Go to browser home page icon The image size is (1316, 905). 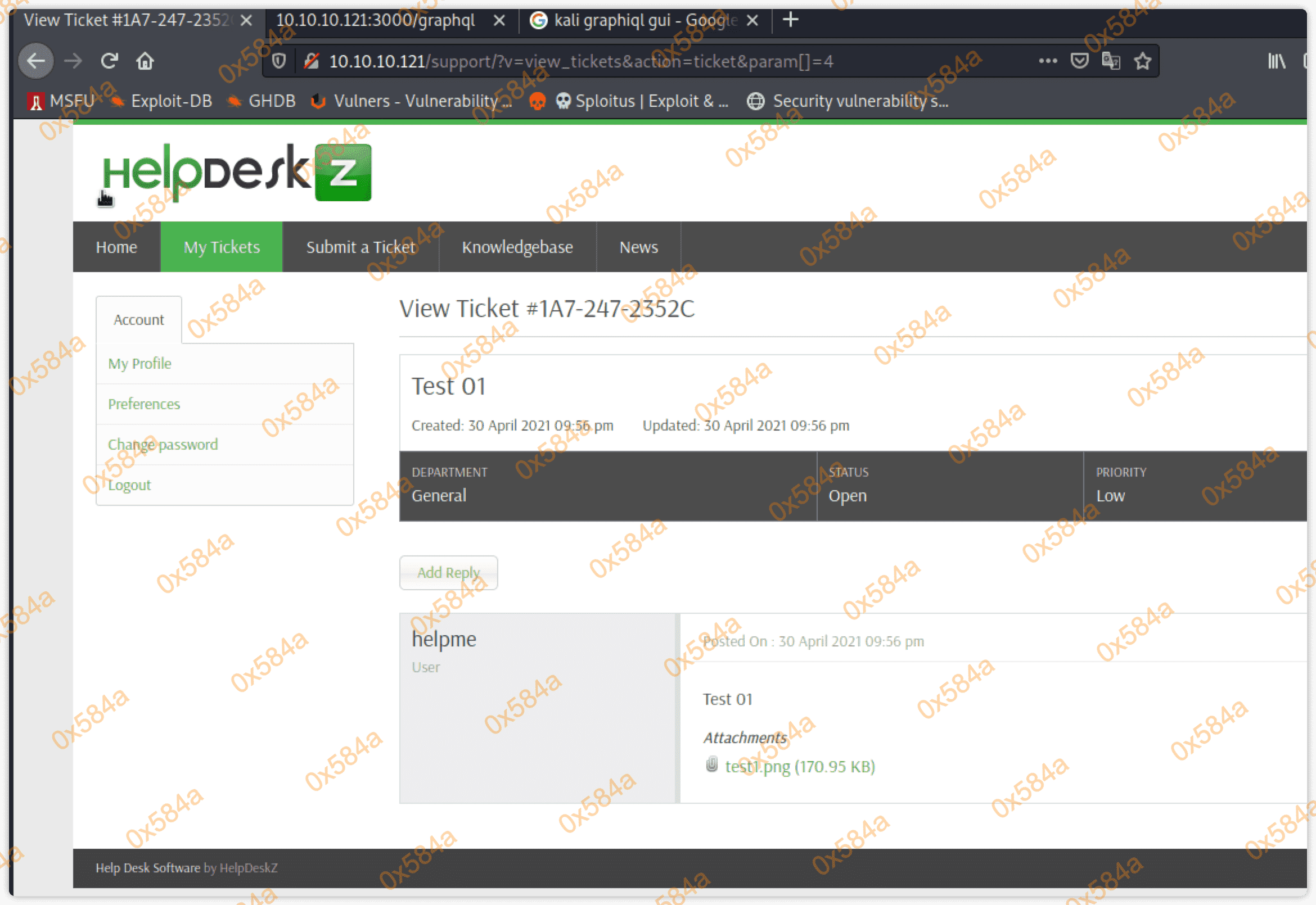(145, 61)
